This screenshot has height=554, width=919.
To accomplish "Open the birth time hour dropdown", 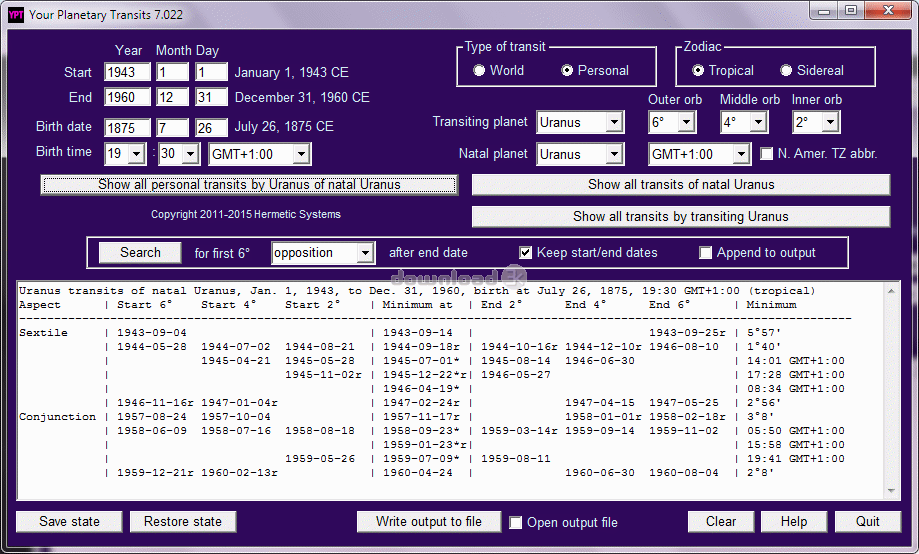I will 136,154.
